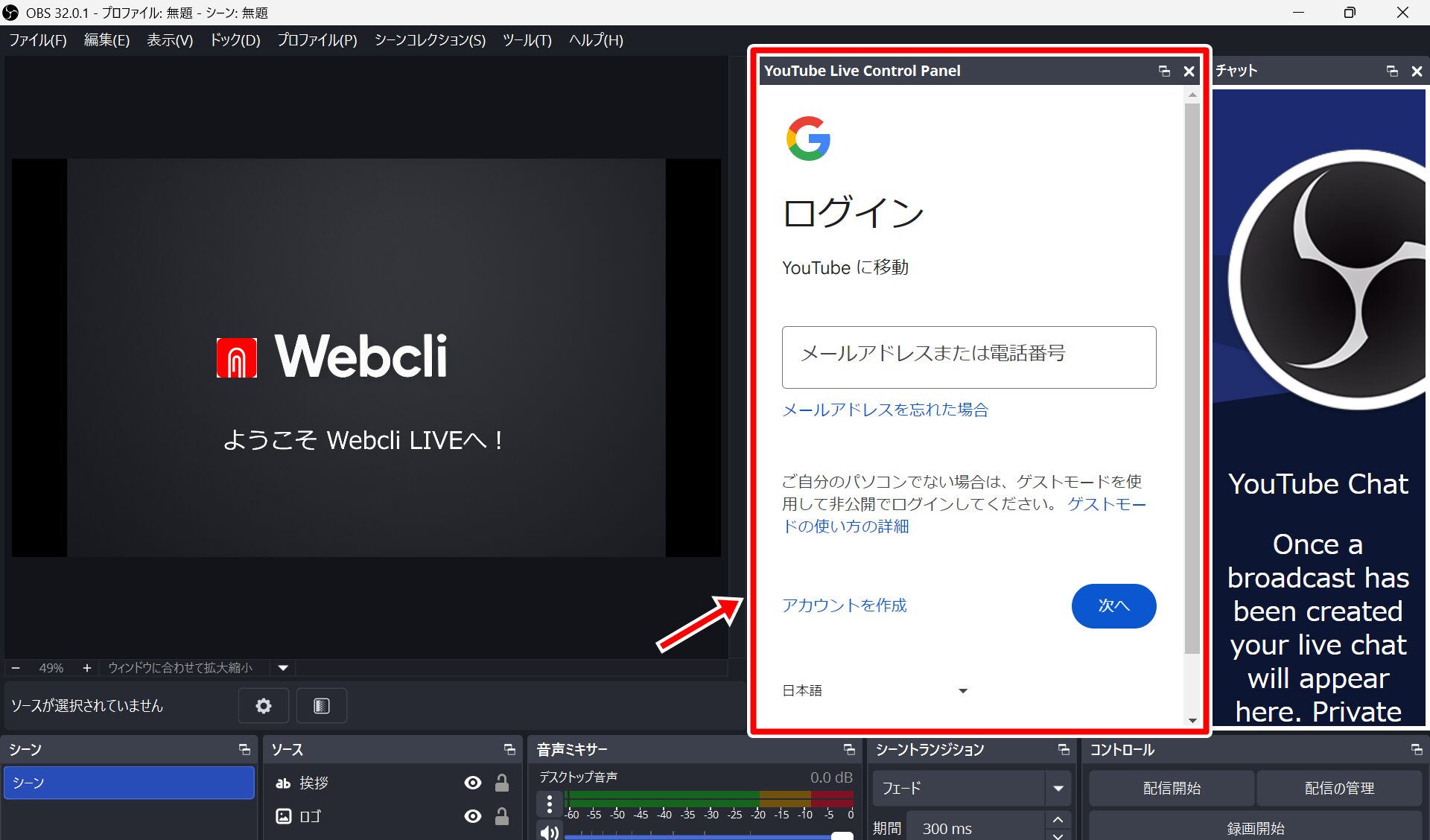Toggle visibility of ロゴ source
This screenshot has height=840, width=1430.
click(x=472, y=816)
